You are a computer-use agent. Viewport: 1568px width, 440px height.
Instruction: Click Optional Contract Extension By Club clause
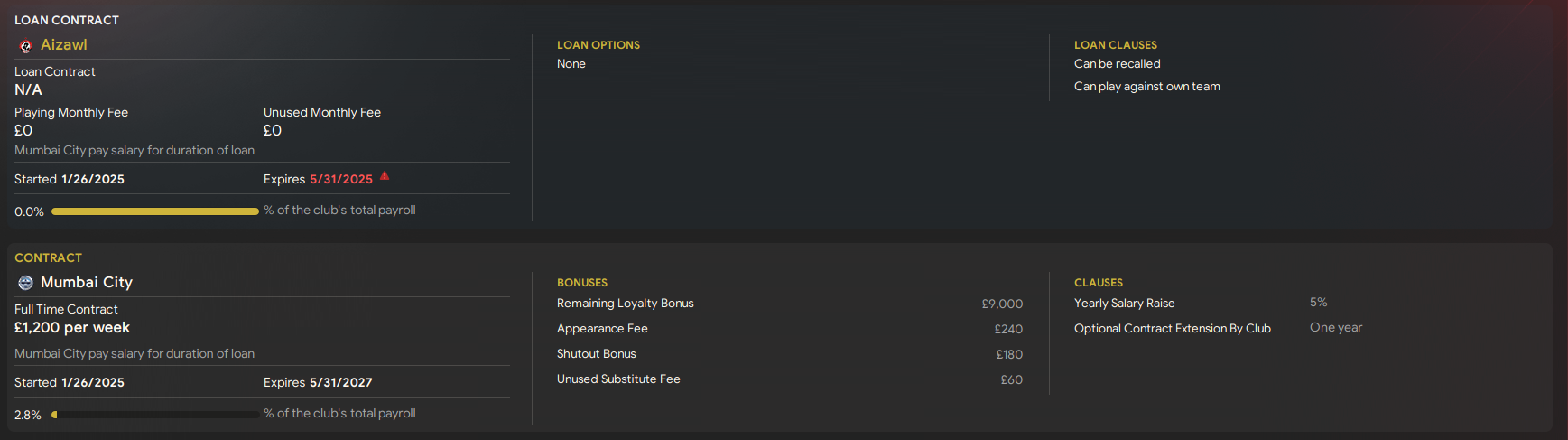(x=1173, y=329)
